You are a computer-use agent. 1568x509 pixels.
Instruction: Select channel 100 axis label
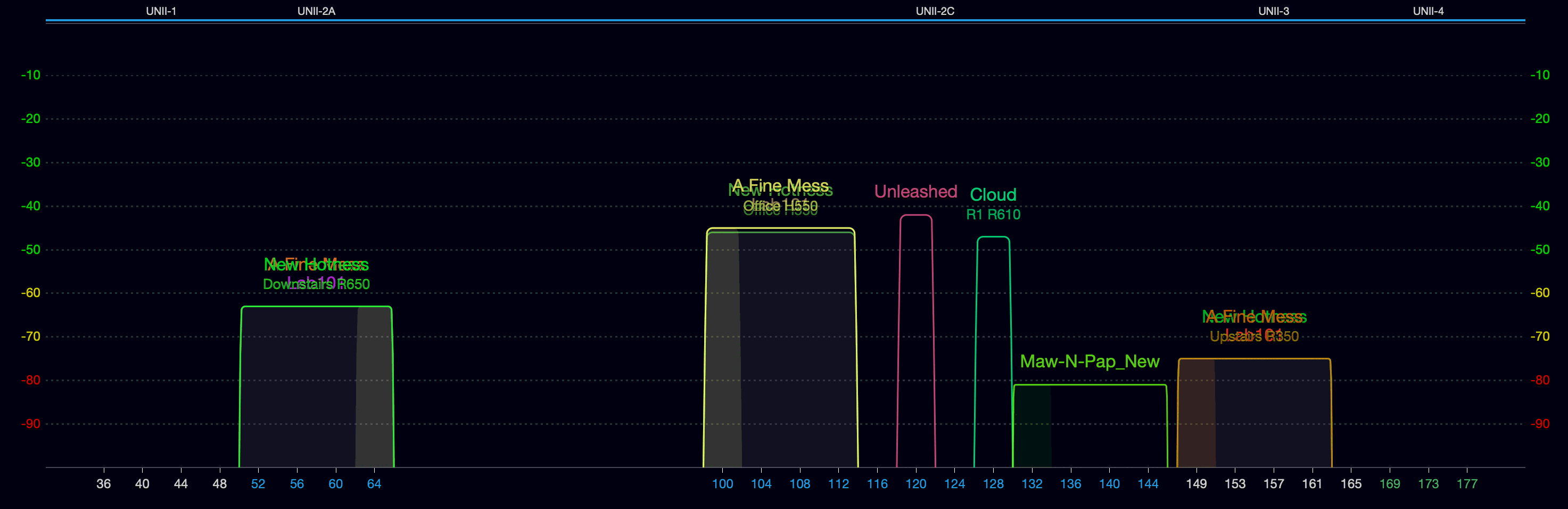[x=722, y=484]
